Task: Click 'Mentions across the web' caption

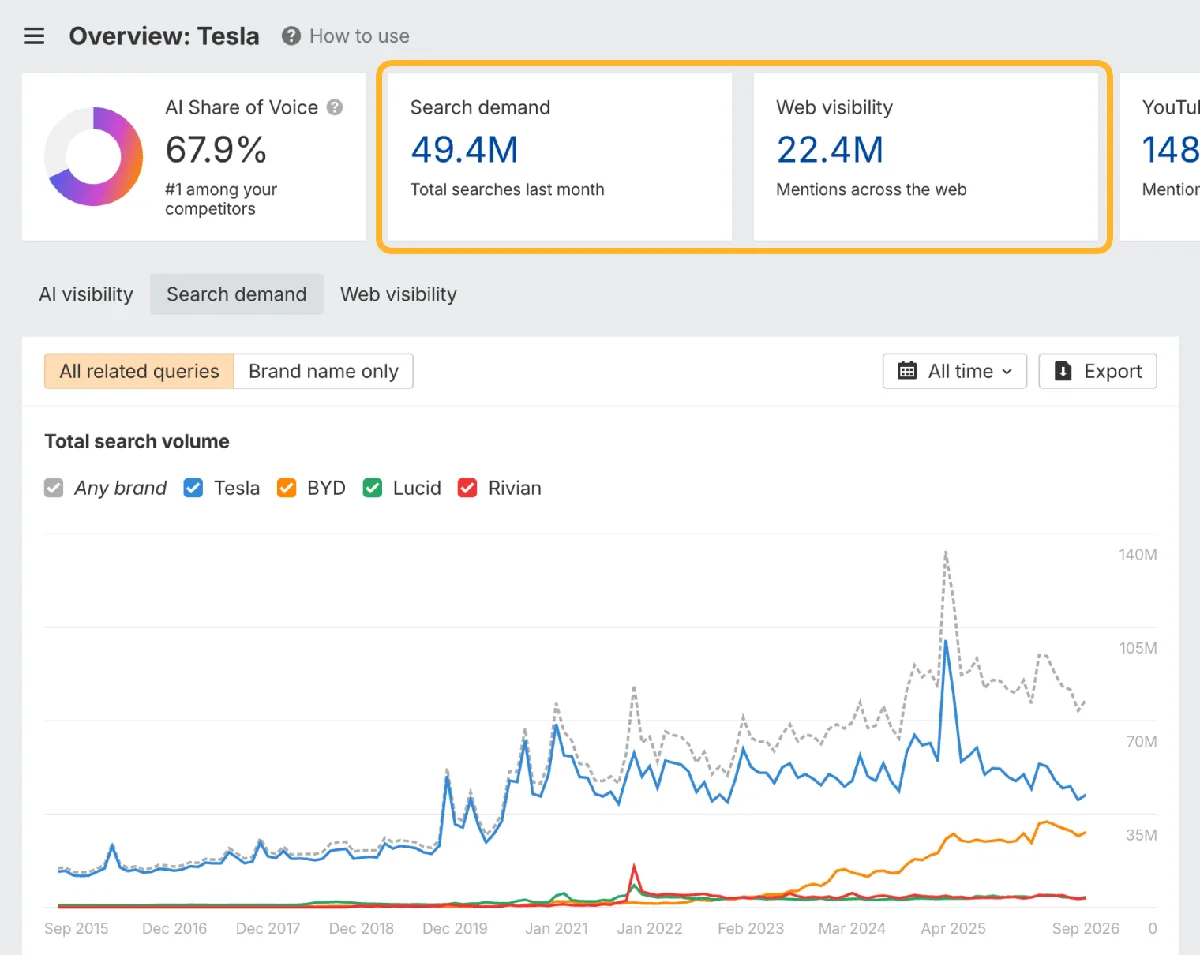Action: pos(871,189)
